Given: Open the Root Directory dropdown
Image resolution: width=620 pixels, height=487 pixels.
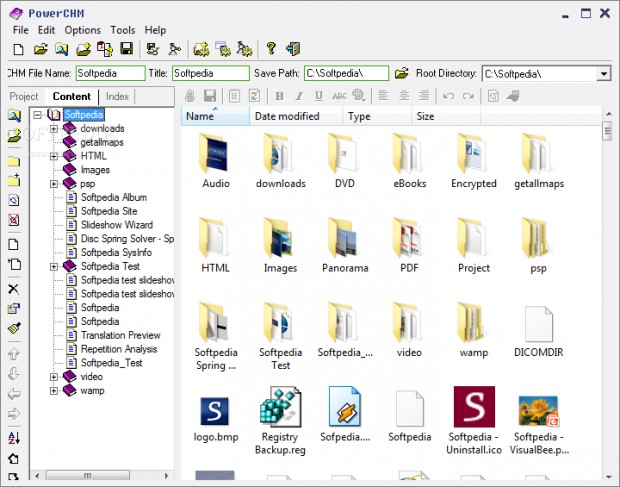Looking at the screenshot, I should click(604, 74).
